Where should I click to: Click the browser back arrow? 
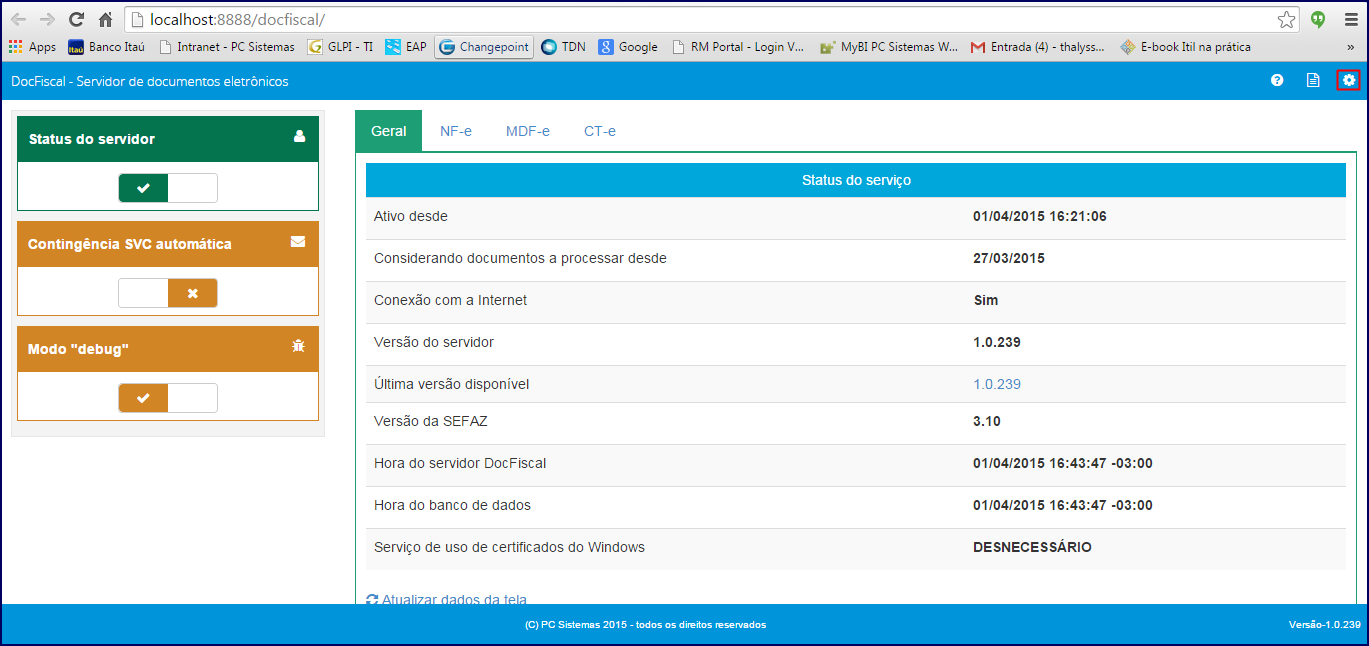(x=18, y=19)
